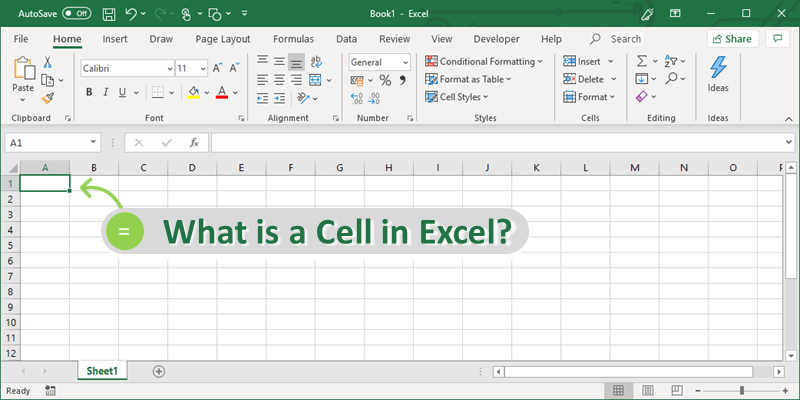
Task: Switch to the Data tab
Action: pyautogui.click(x=346, y=39)
